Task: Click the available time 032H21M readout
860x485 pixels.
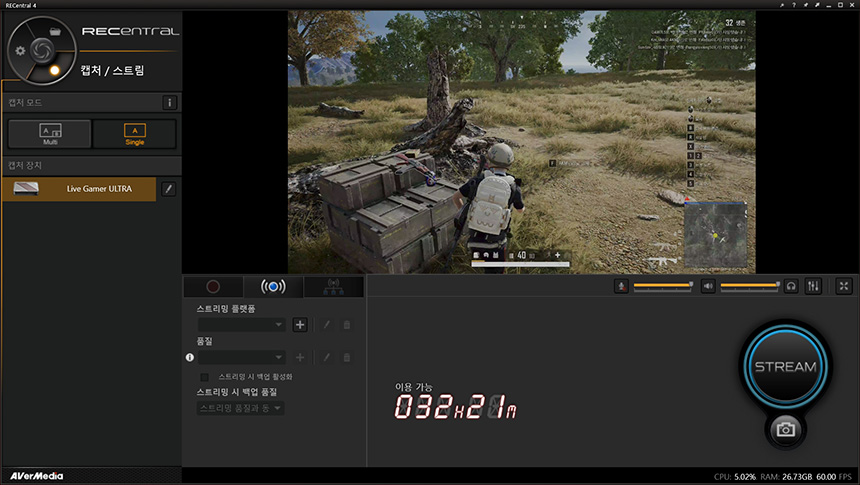Action: pos(455,408)
